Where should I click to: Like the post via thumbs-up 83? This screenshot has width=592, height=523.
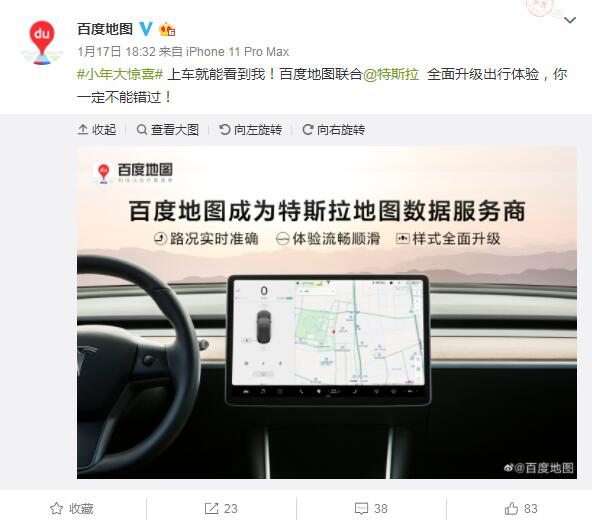[521, 509]
